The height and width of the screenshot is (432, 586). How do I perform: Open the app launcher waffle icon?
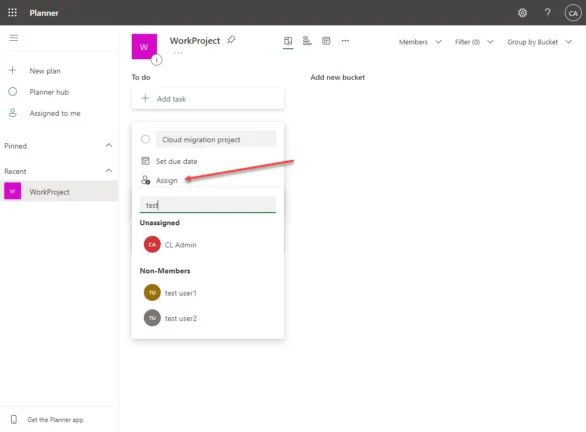point(12,13)
